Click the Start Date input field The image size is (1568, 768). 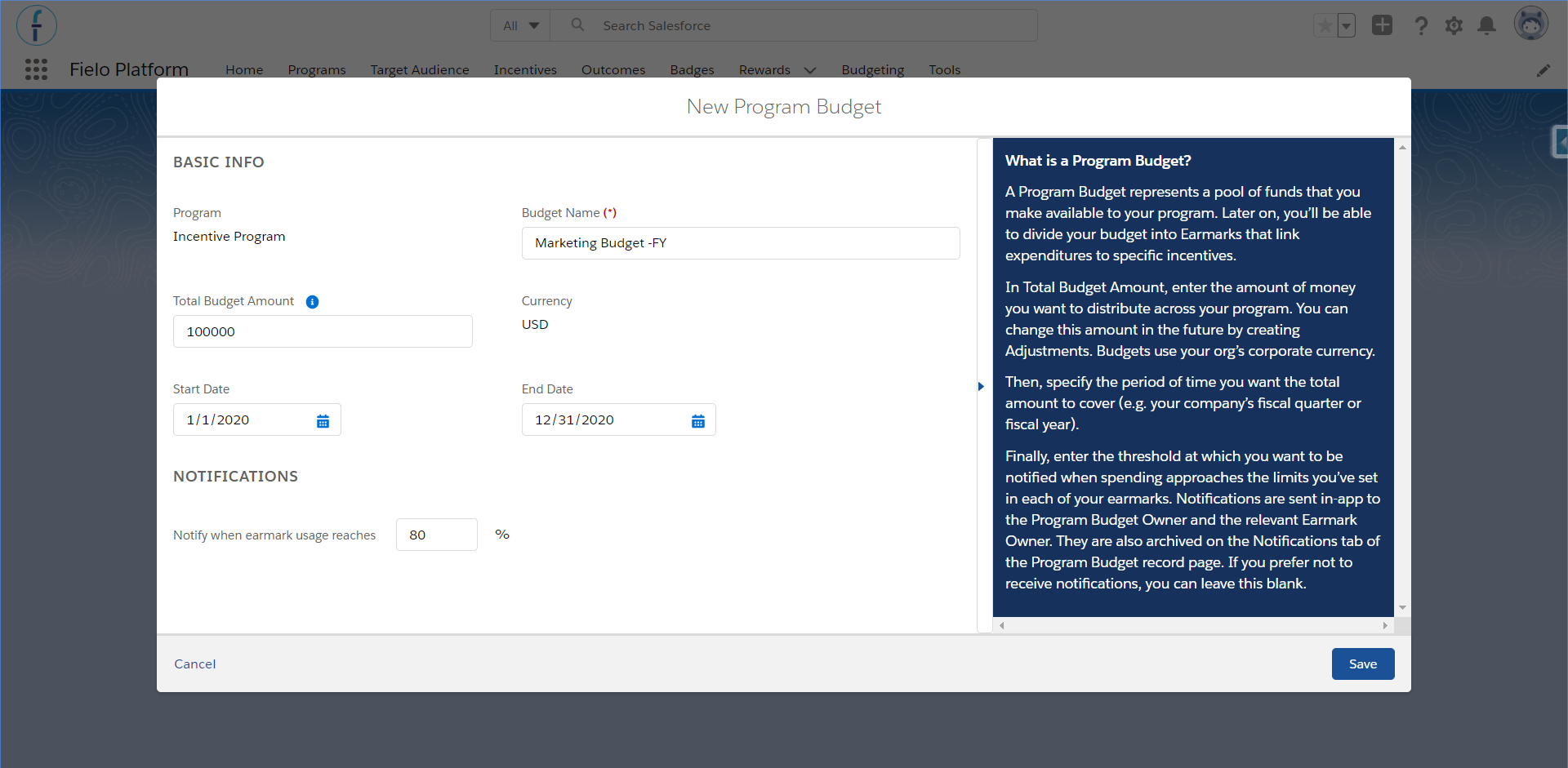(257, 420)
